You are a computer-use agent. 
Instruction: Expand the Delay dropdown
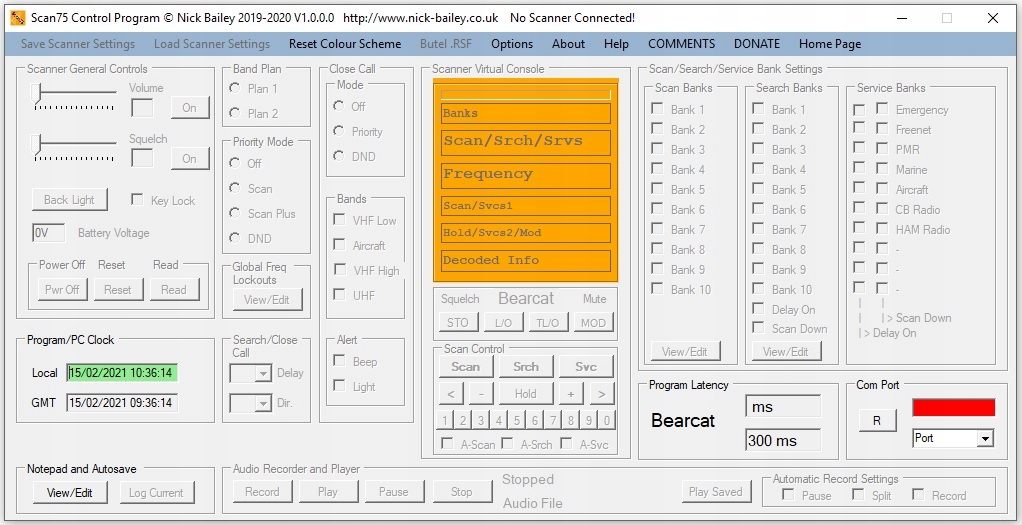pyautogui.click(x=263, y=374)
